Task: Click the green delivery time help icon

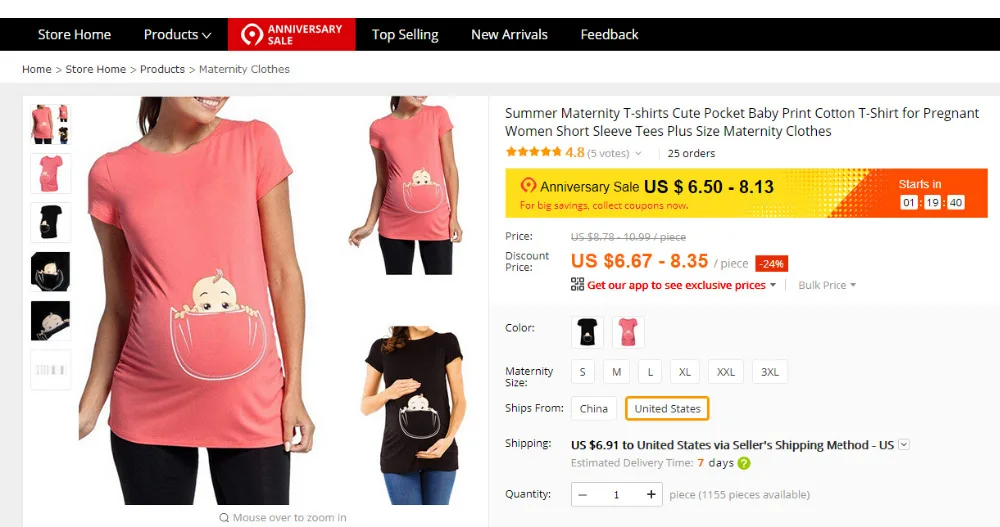Action: (x=744, y=463)
